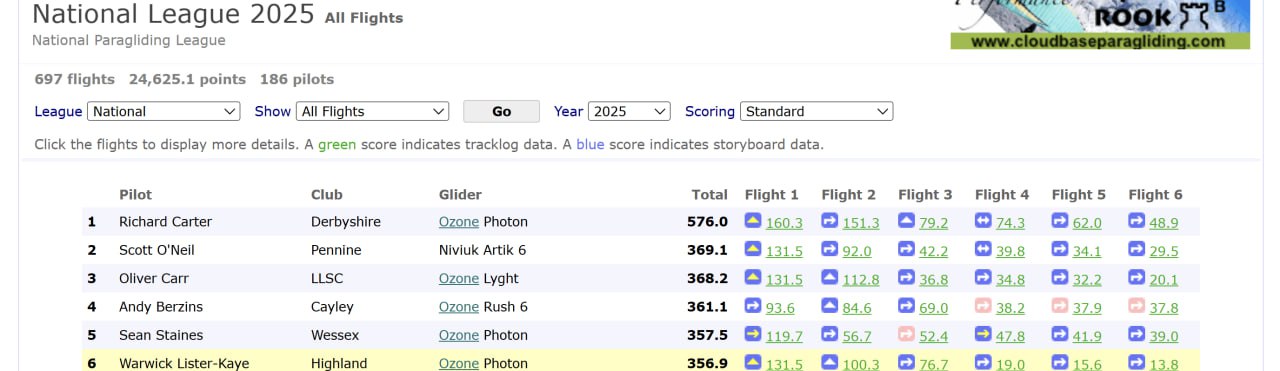The height and width of the screenshot is (371, 1280).
Task: Click the yellow arrow icon beside score 47.8
Action: pos(984,335)
